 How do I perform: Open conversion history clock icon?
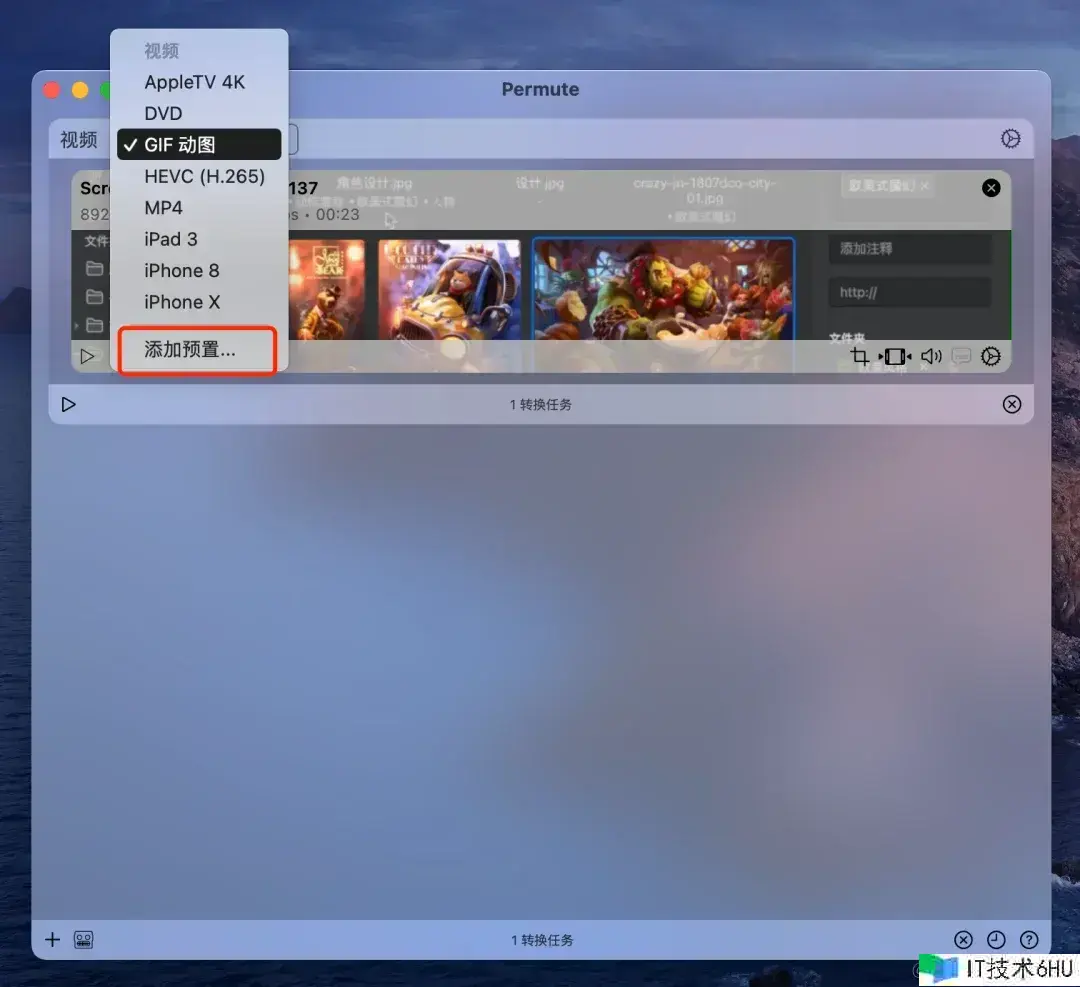pyautogui.click(x=996, y=940)
